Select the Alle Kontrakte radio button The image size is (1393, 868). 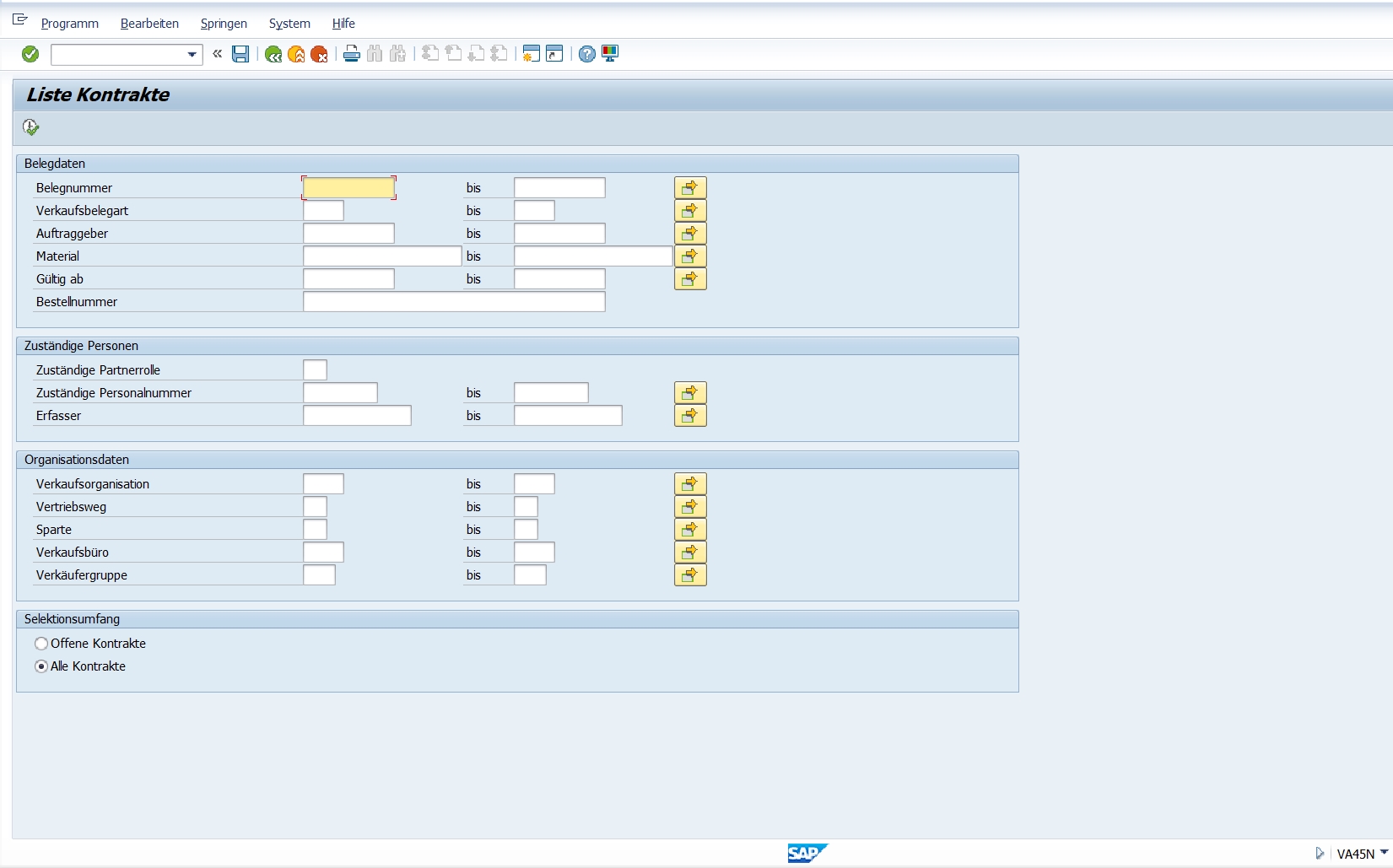coord(41,666)
